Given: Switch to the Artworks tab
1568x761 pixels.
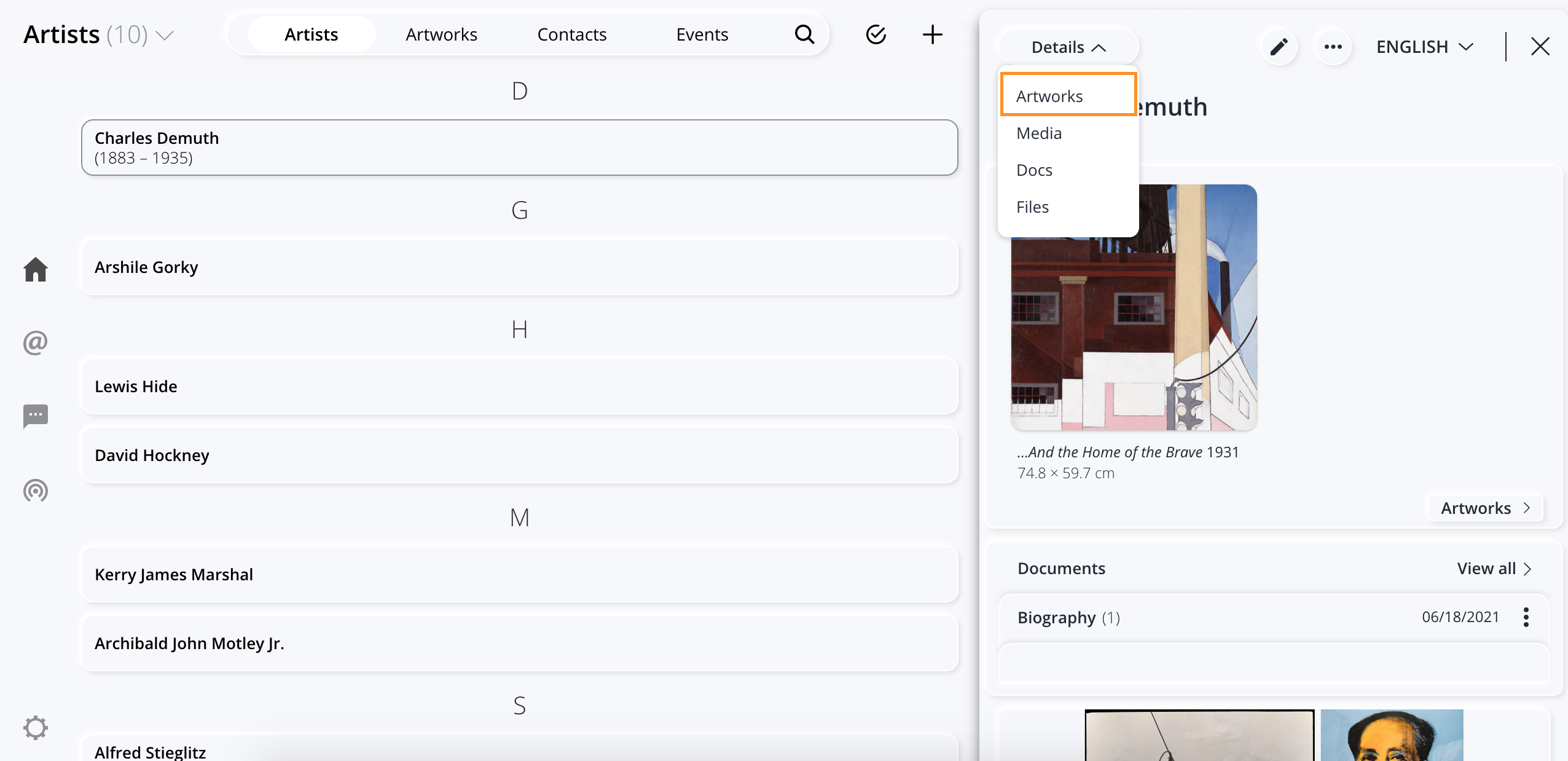Looking at the screenshot, I should pos(442,34).
